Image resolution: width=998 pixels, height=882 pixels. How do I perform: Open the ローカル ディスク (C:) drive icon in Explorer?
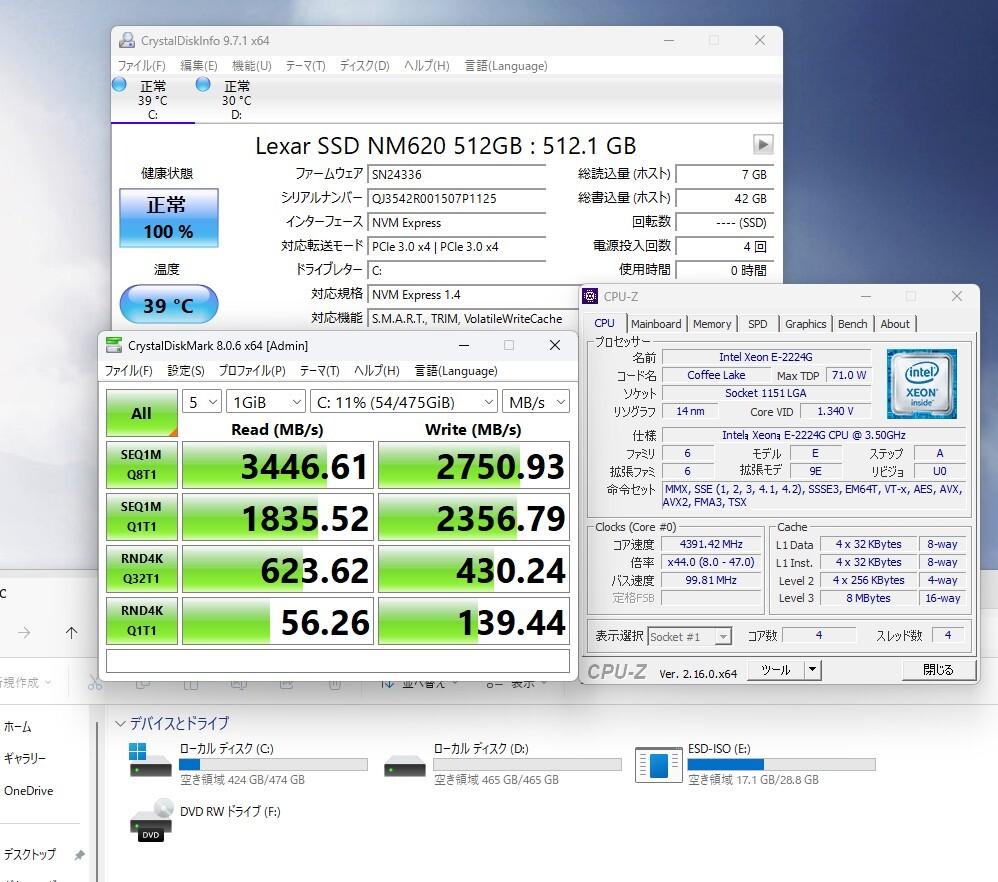[x=150, y=761]
